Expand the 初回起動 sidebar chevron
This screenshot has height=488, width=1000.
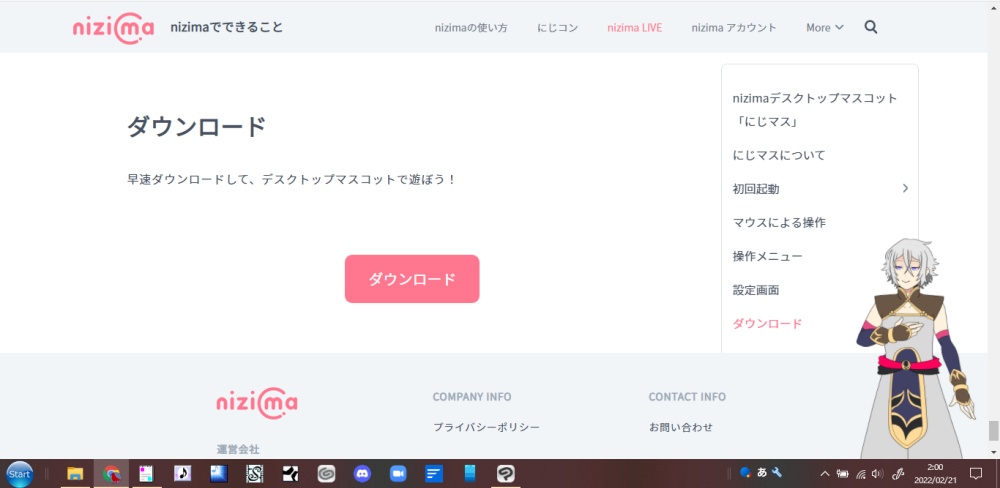905,188
